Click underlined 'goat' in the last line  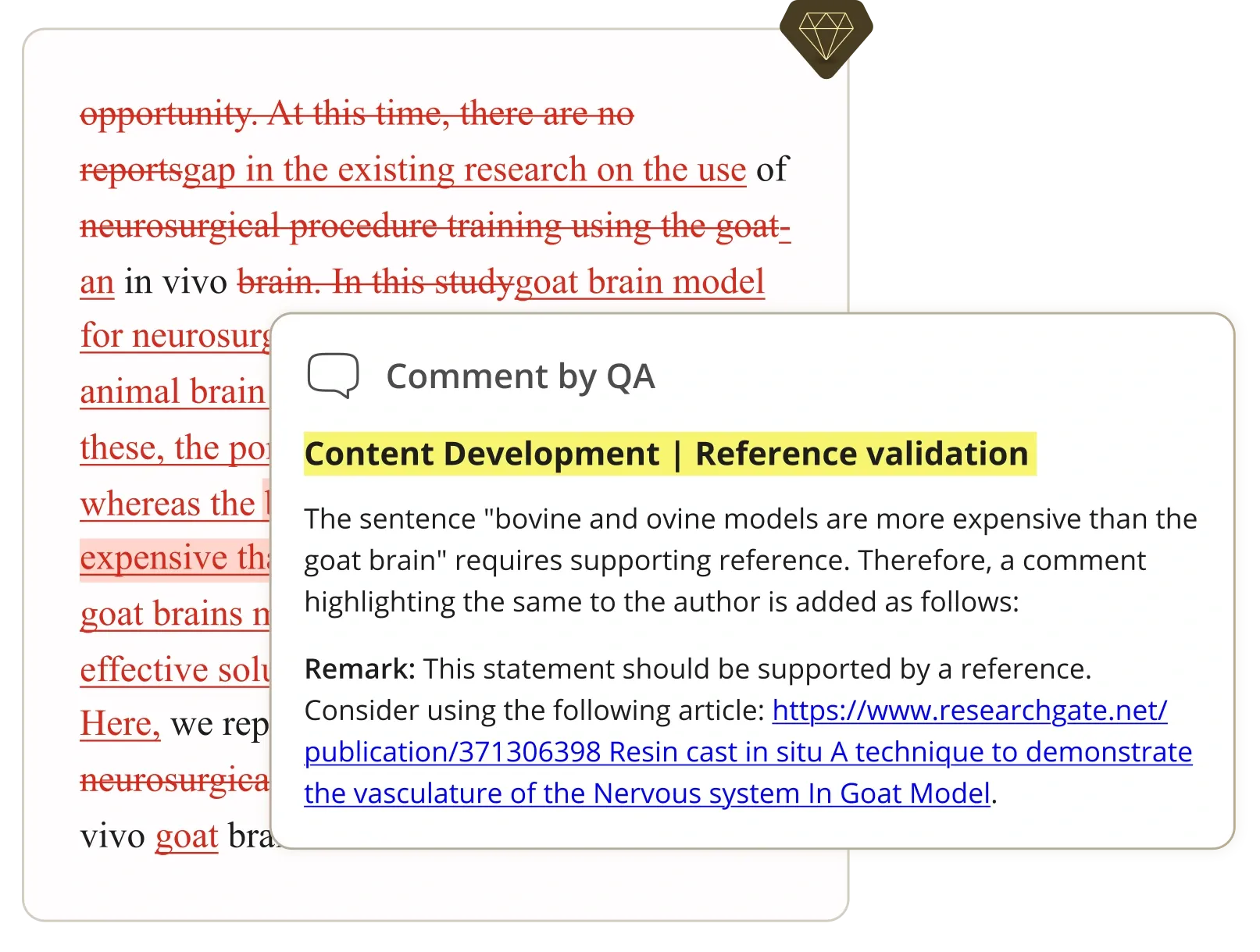(x=187, y=836)
